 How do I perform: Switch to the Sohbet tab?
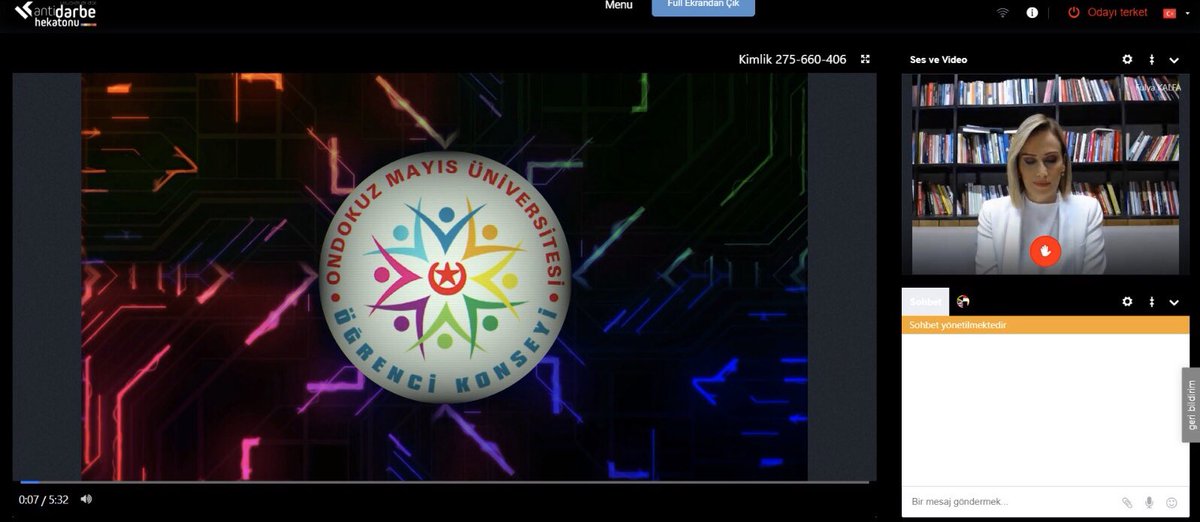pyautogui.click(x=926, y=302)
